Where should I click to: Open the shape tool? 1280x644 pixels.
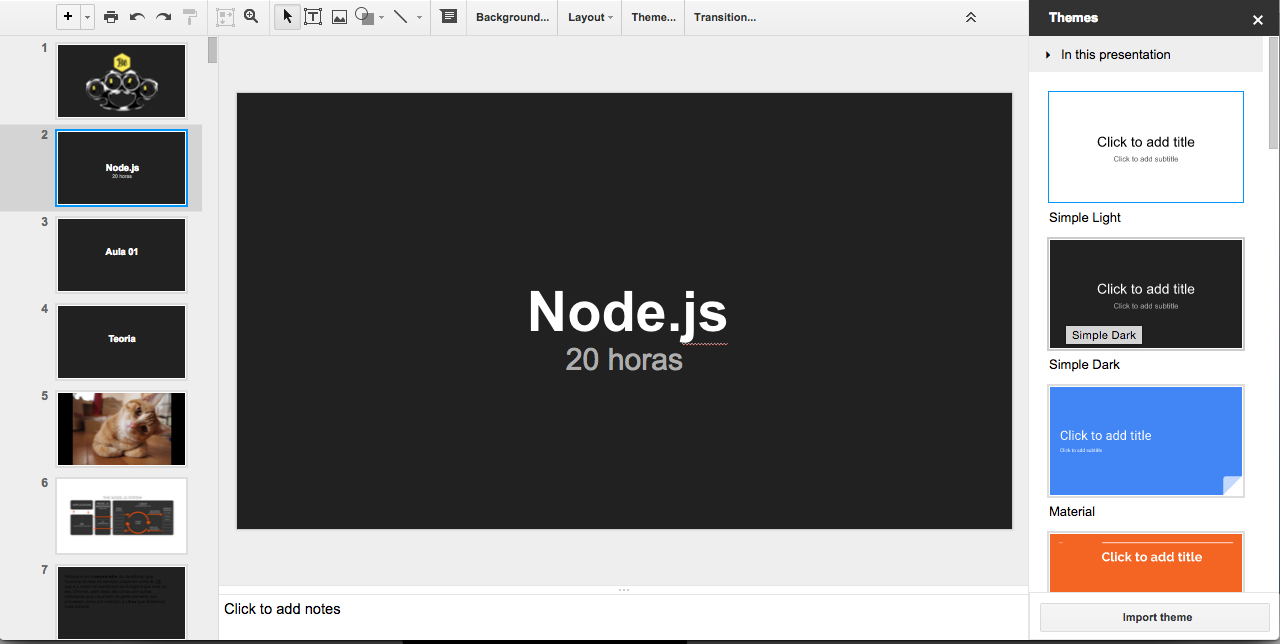coord(365,17)
